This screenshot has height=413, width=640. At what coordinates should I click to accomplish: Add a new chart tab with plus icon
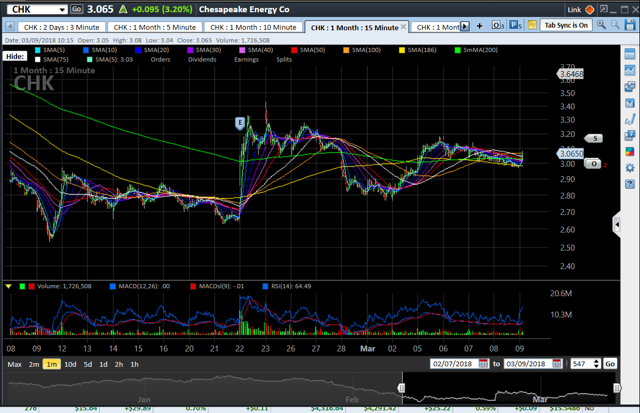click(x=479, y=26)
